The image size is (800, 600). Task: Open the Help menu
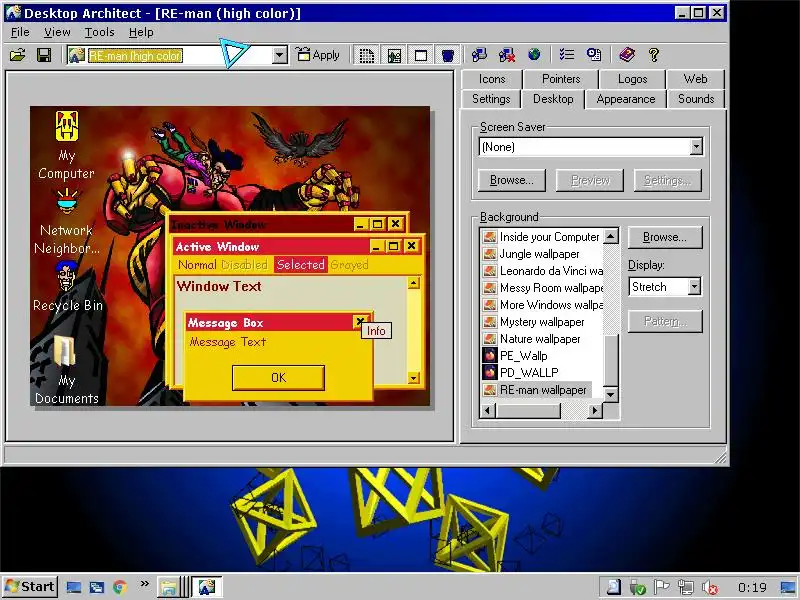tap(141, 32)
